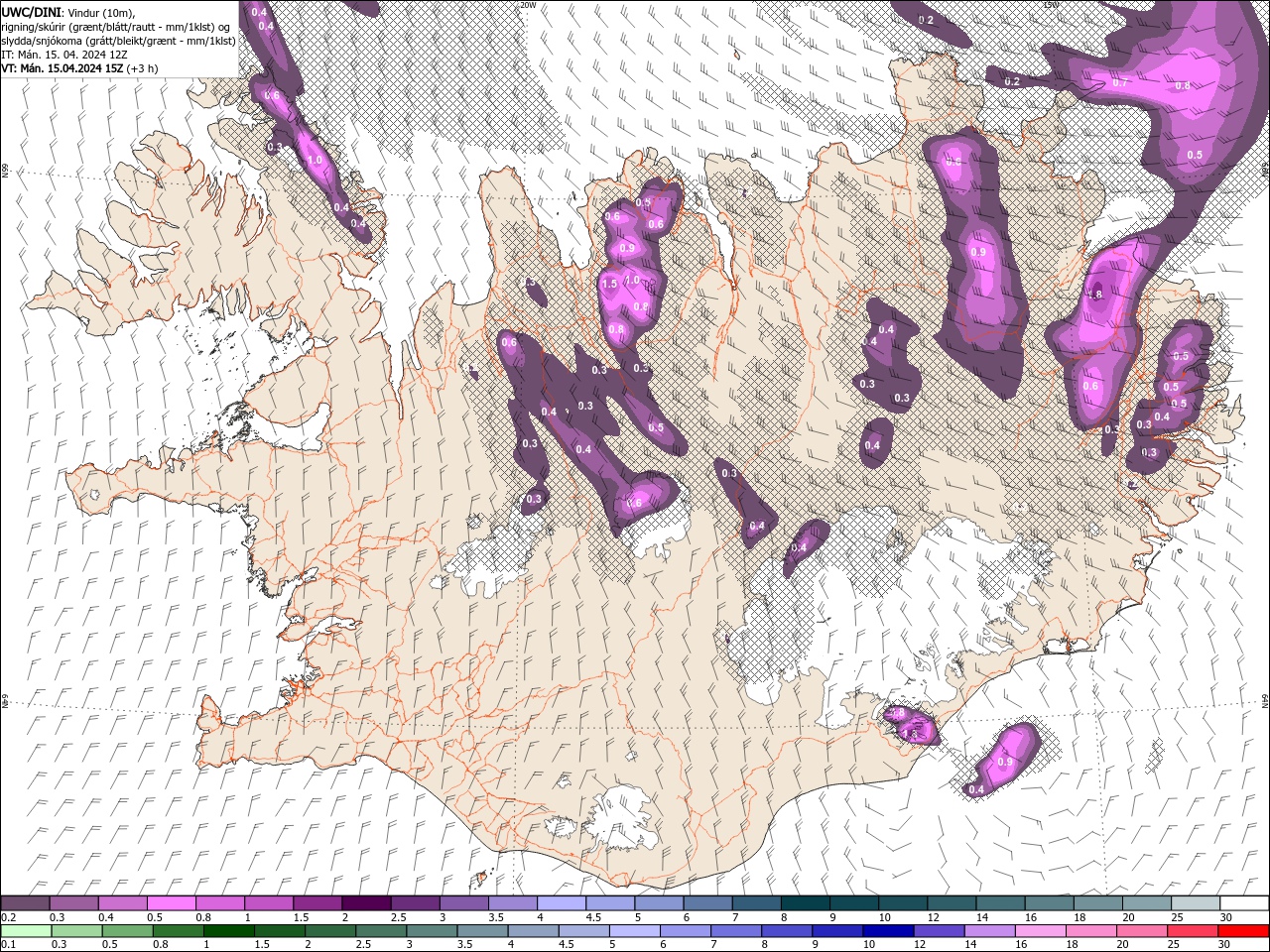Screen dimensions: 1270x952
Task: Select the rain-scale swatch for 18–20 mm
Action: point(1090,931)
